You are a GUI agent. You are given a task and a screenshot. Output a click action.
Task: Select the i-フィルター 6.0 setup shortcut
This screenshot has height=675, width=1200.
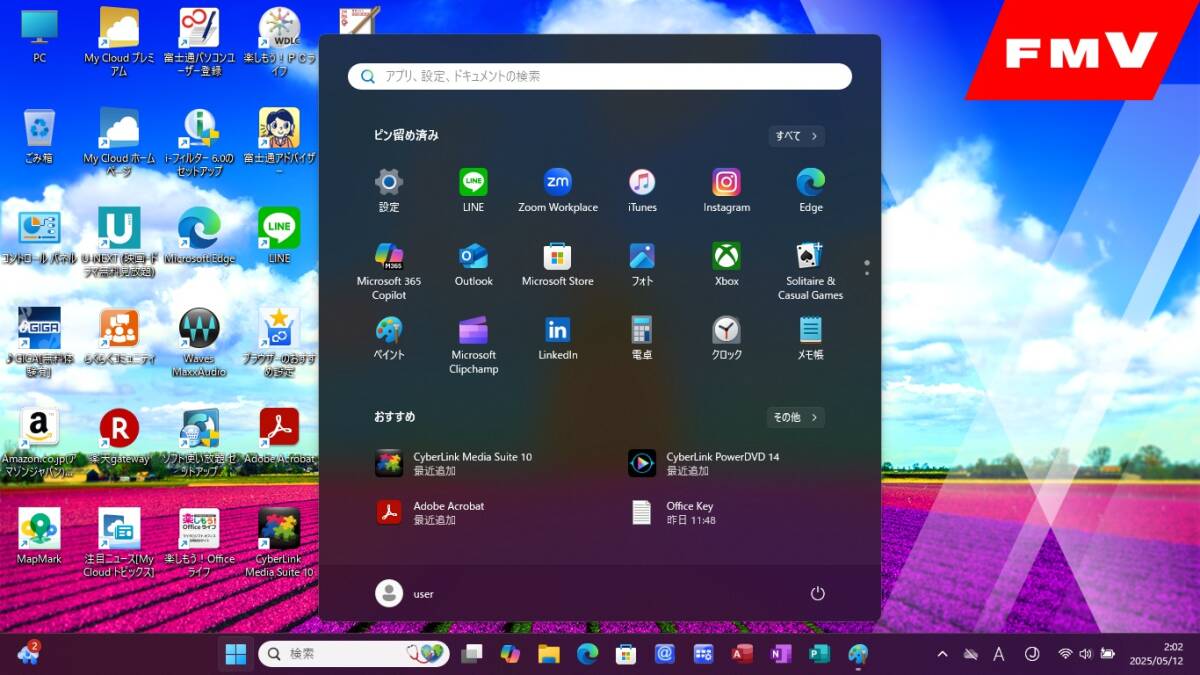[199, 143]
